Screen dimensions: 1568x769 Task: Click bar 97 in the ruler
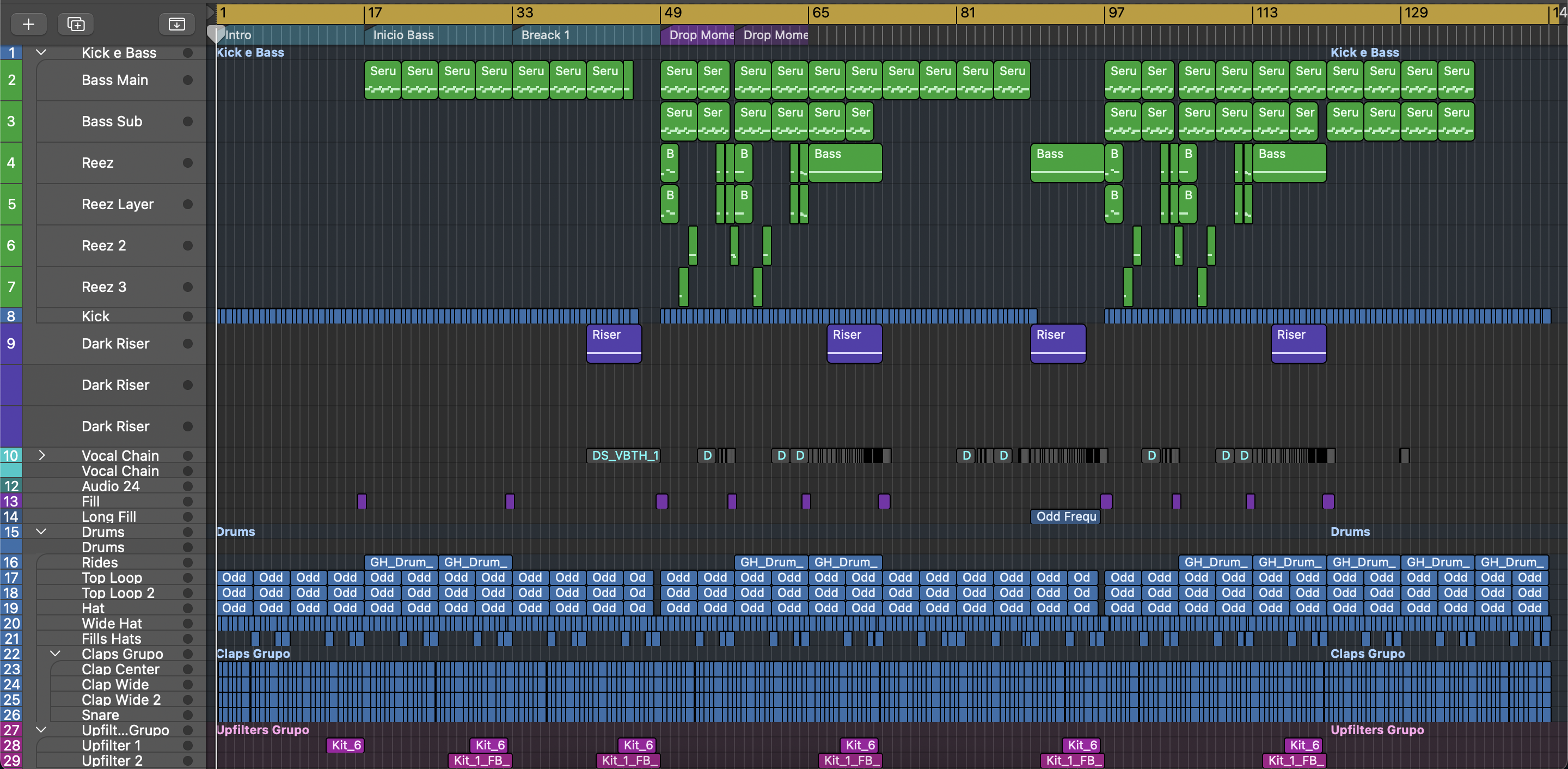[1116, 13]
